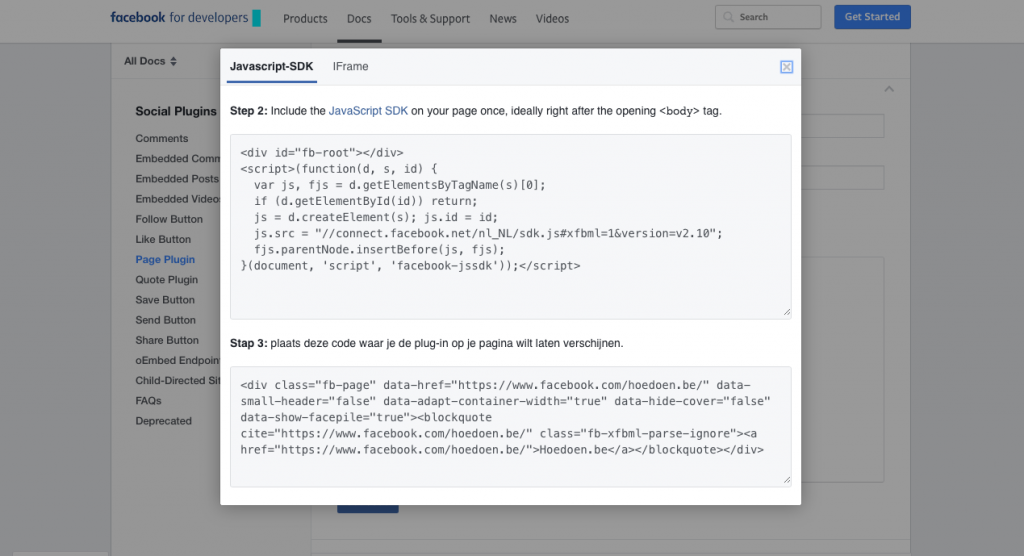Focus the Search input field

coord(768,17)
